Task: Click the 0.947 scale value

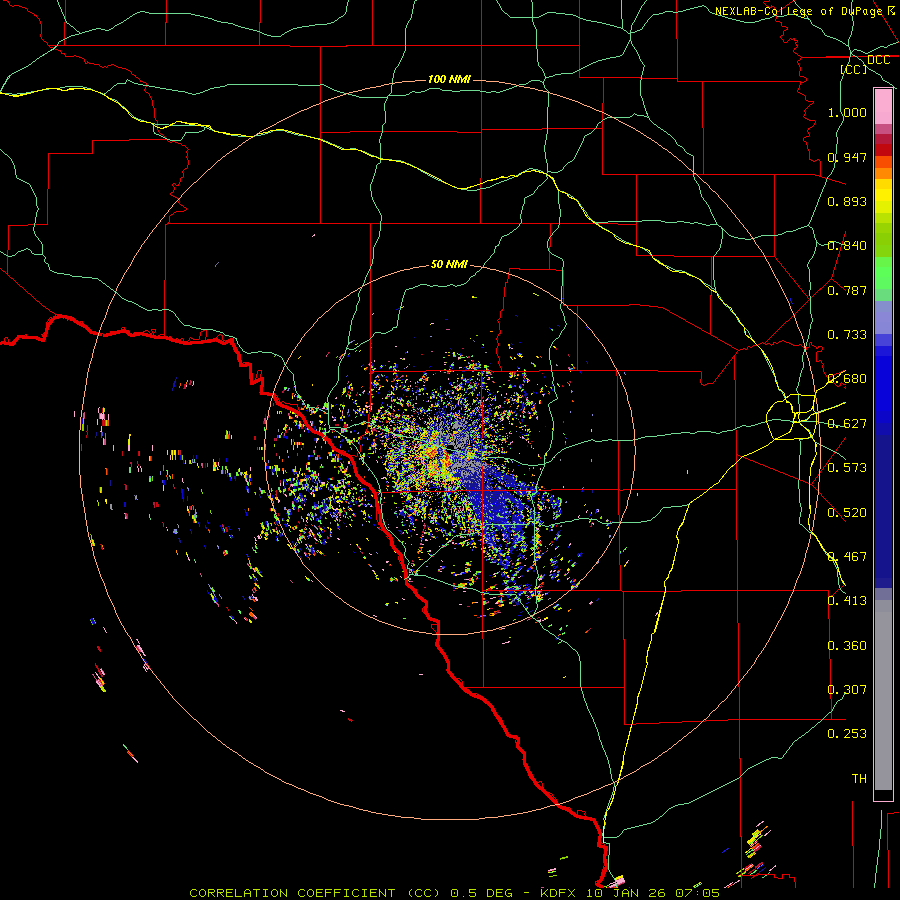Action: pos(847,157)
